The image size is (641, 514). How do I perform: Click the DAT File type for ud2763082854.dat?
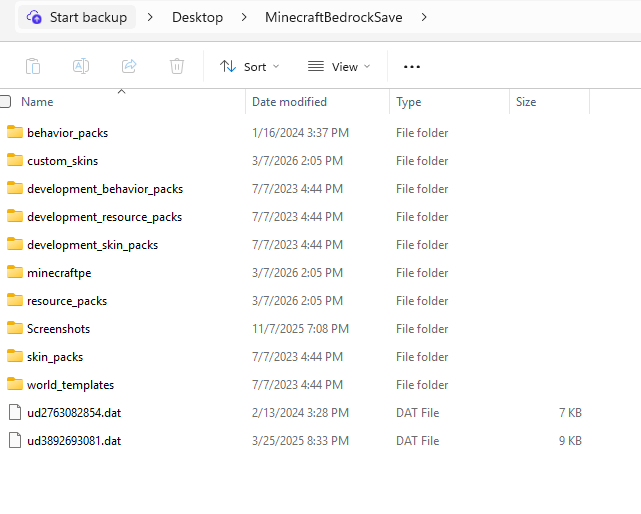(417, 413)
